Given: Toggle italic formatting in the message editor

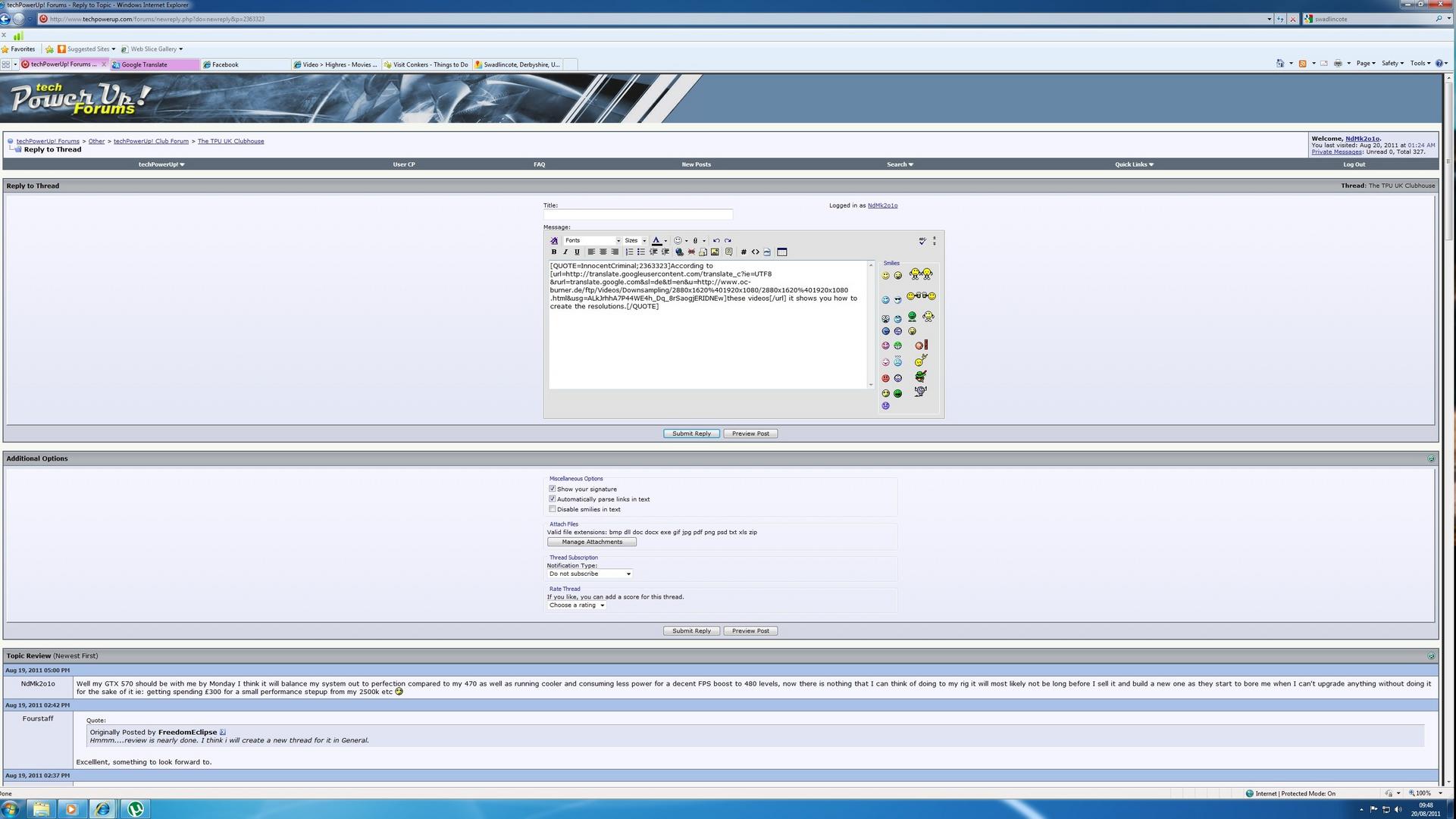Looking at the screenshot, I should 565,252.
